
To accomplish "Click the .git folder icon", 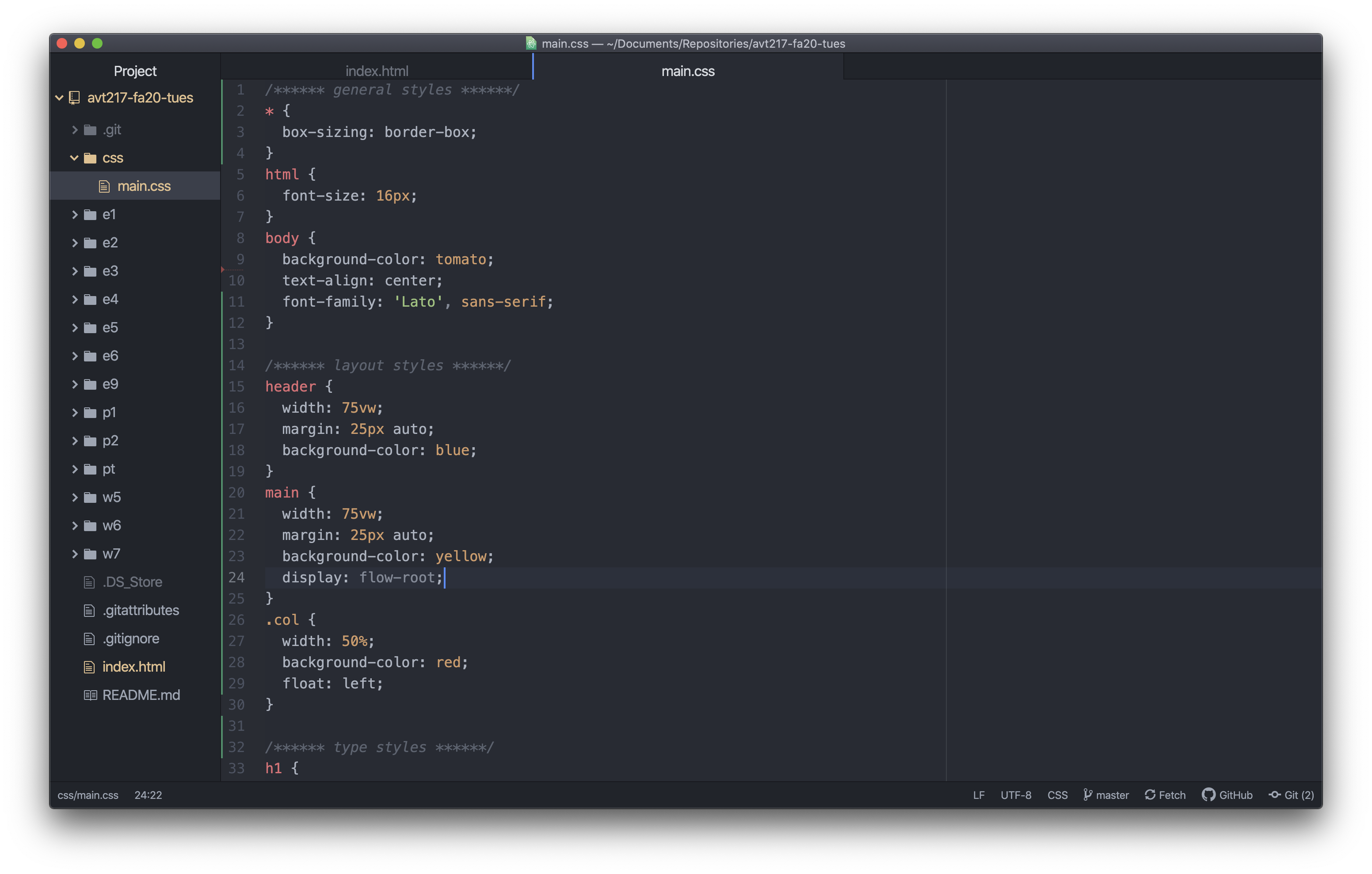I will pos(90,130).
